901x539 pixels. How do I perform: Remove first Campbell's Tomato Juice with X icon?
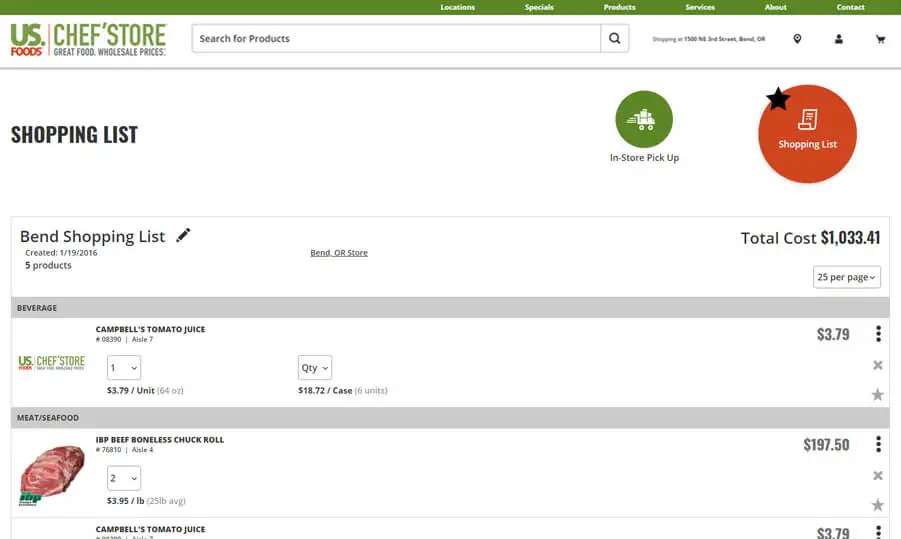pyautogui.click(x=877, y=365)
